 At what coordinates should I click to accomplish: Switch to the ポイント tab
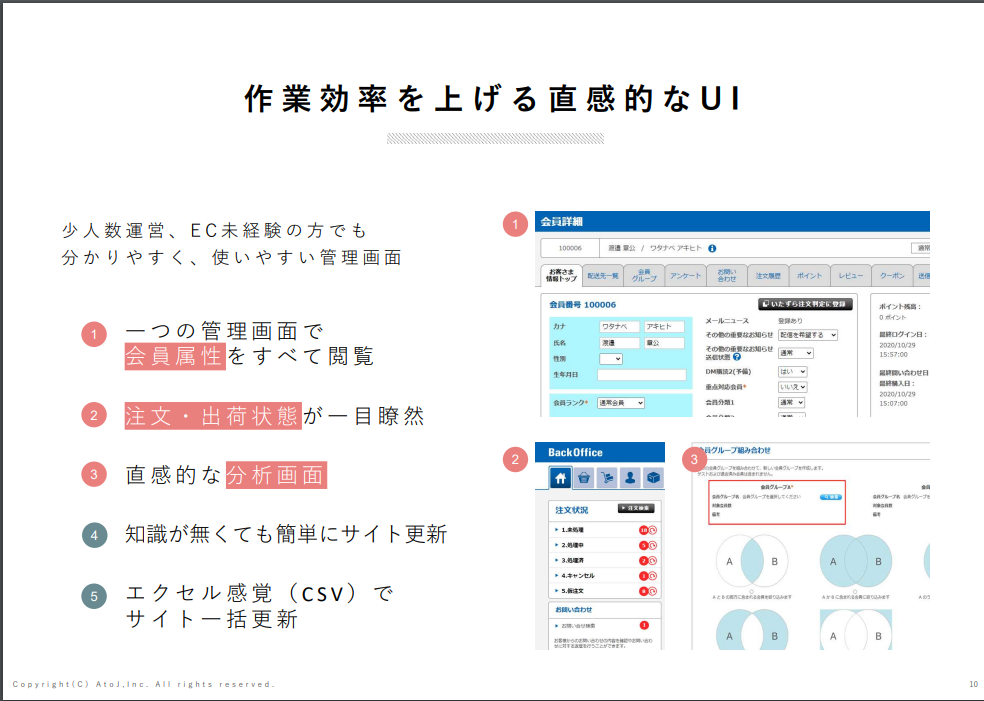click(x=810, y=276)
